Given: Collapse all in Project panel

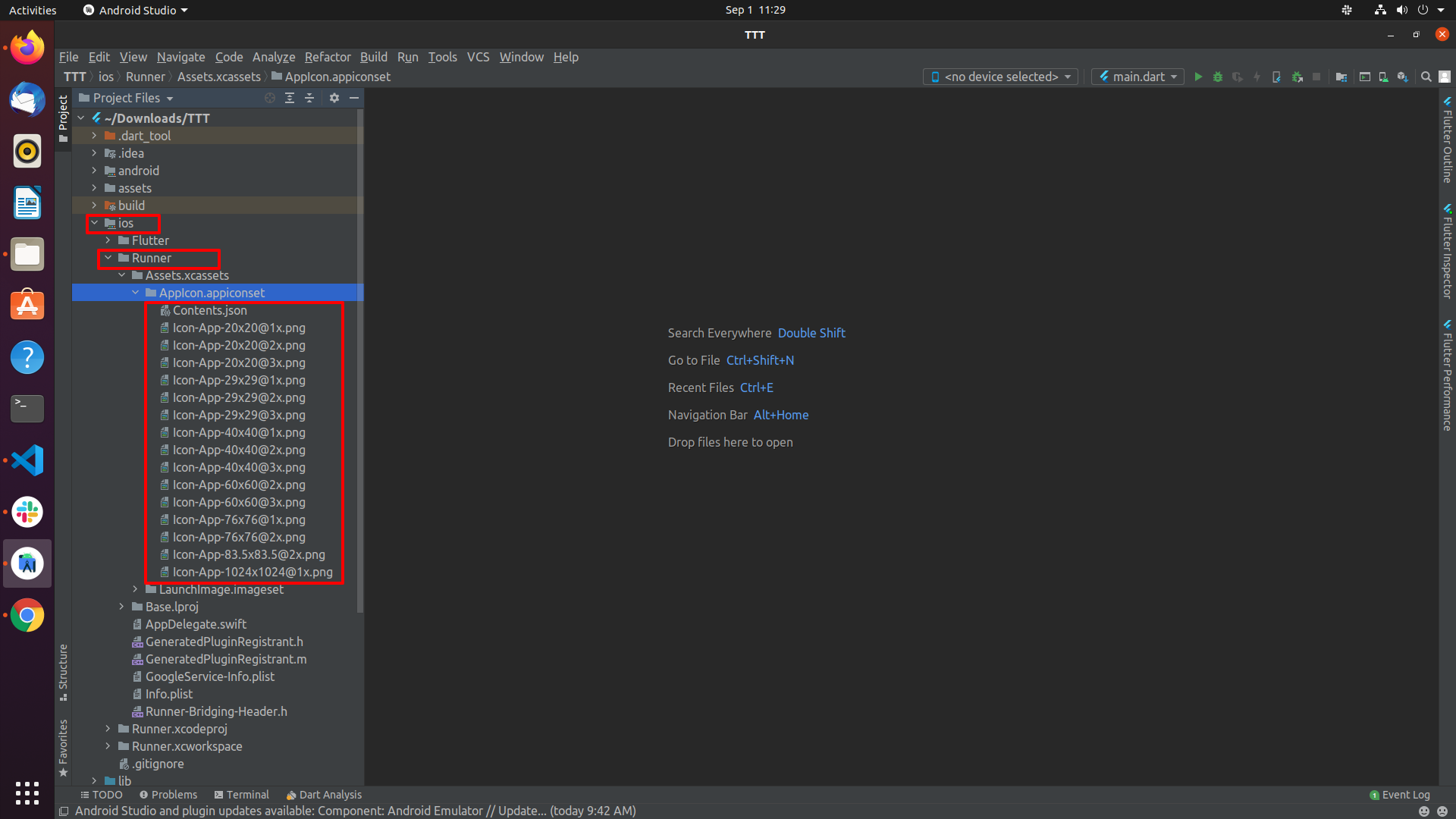Looking at the screenshot, I should (x=309, y=98).
